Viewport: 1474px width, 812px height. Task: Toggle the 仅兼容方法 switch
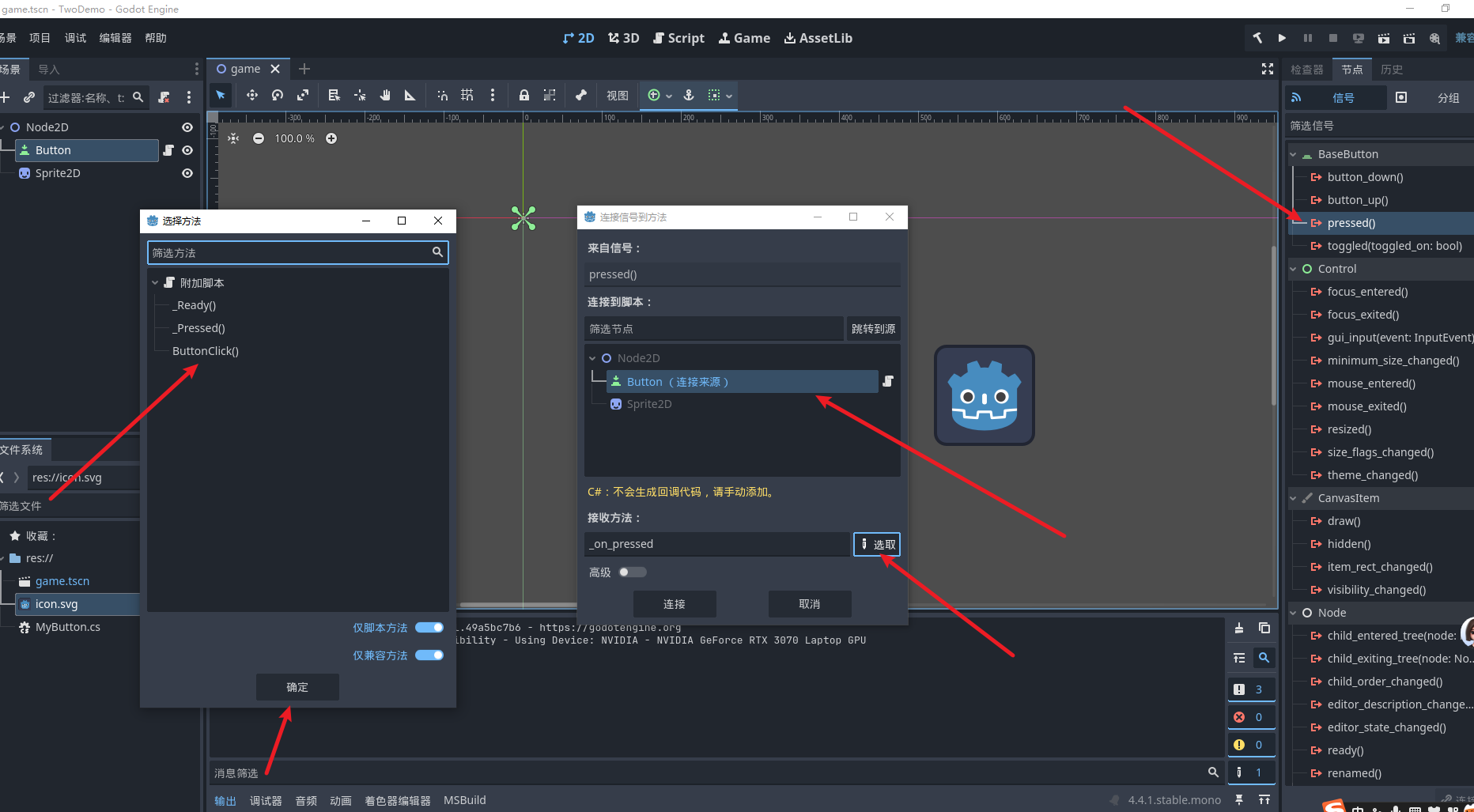pos(429,655)
